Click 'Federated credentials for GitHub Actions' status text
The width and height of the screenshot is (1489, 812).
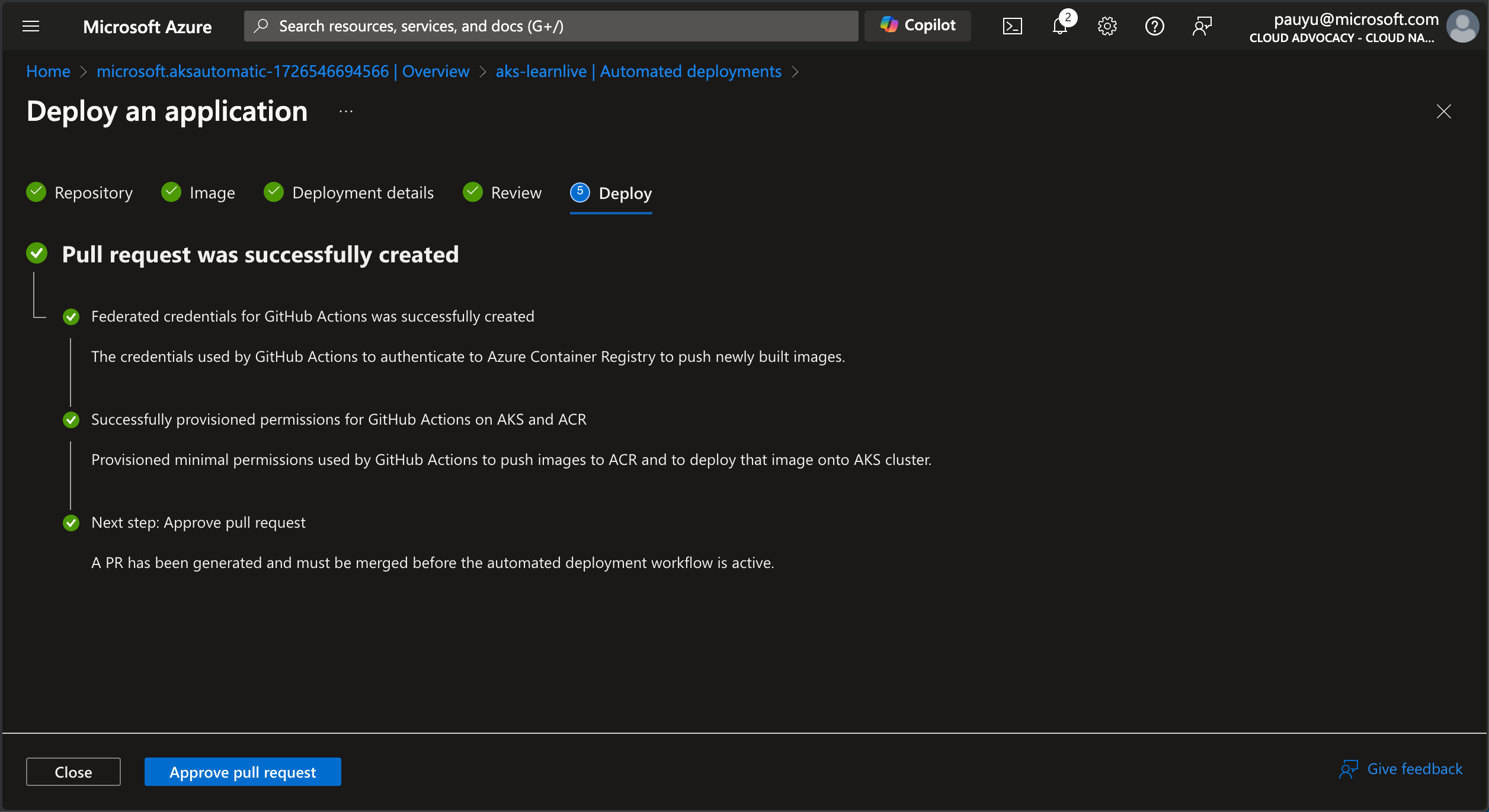[313, 316]
